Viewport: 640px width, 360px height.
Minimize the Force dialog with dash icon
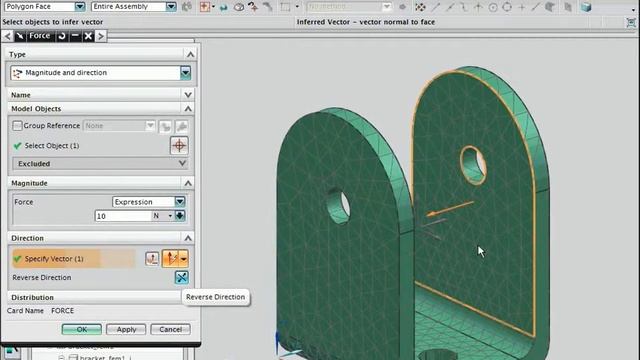tap(75, 36)
